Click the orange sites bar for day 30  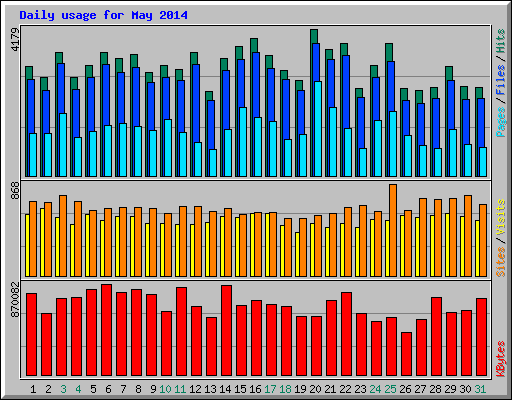click(x=468, y=236)
